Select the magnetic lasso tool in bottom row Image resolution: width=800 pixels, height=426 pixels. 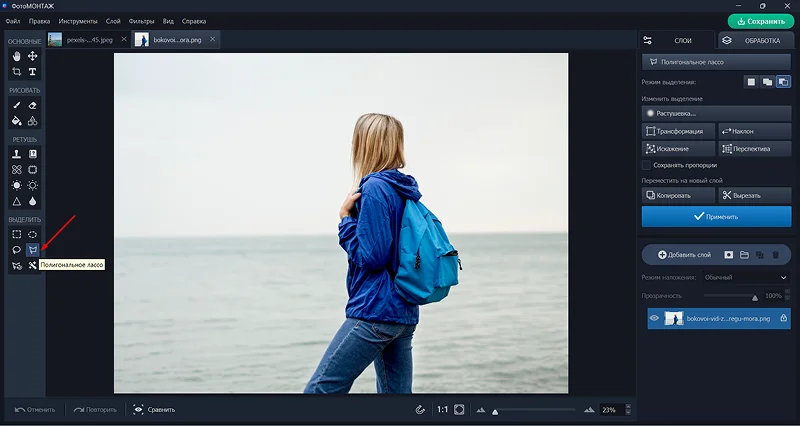click(x=17, y=265)
